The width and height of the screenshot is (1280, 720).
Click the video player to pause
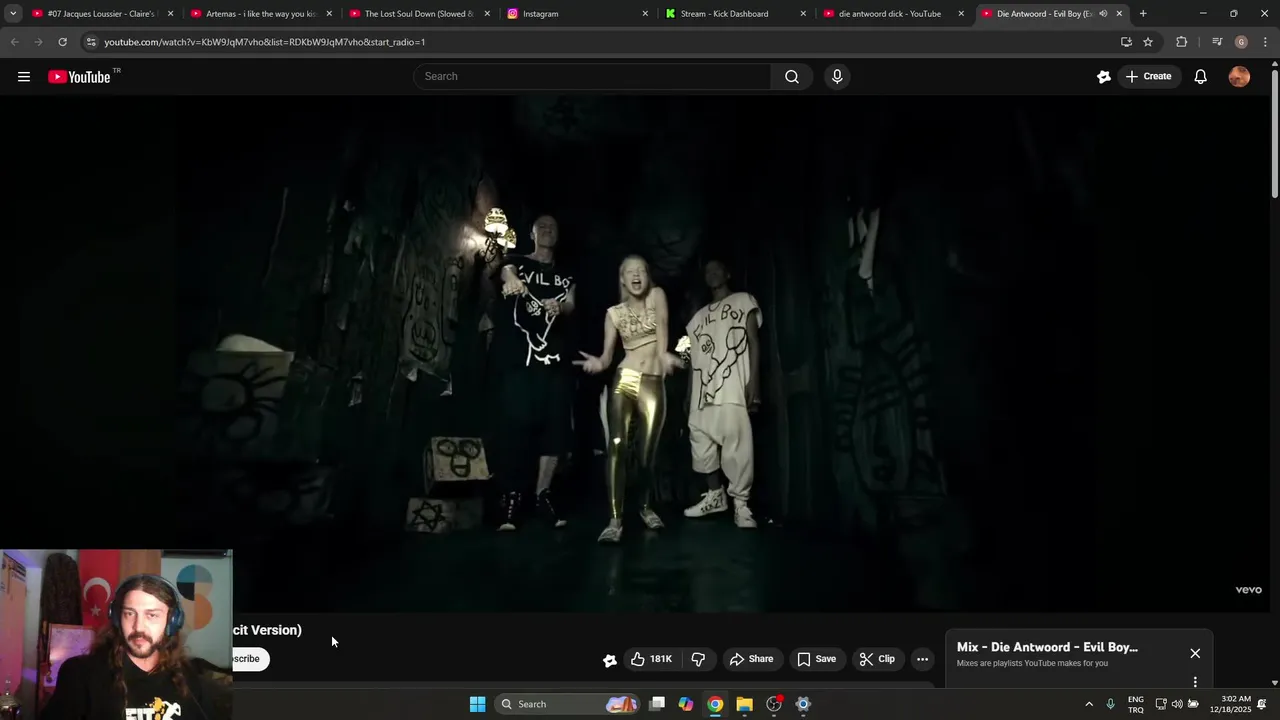tap(636, 353)
